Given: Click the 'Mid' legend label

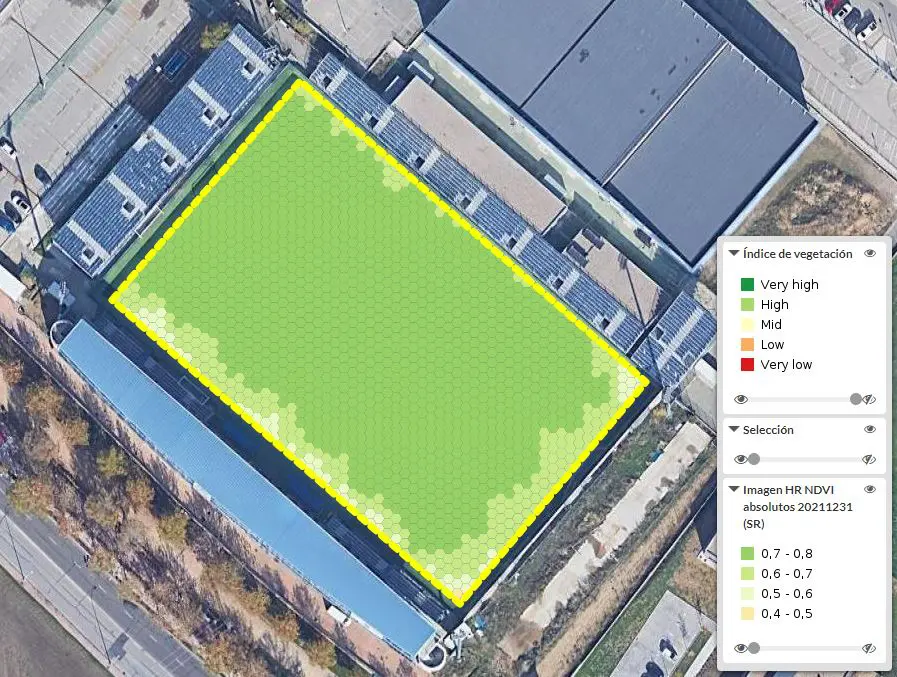Looking at the screenshot, I should 771,324.
